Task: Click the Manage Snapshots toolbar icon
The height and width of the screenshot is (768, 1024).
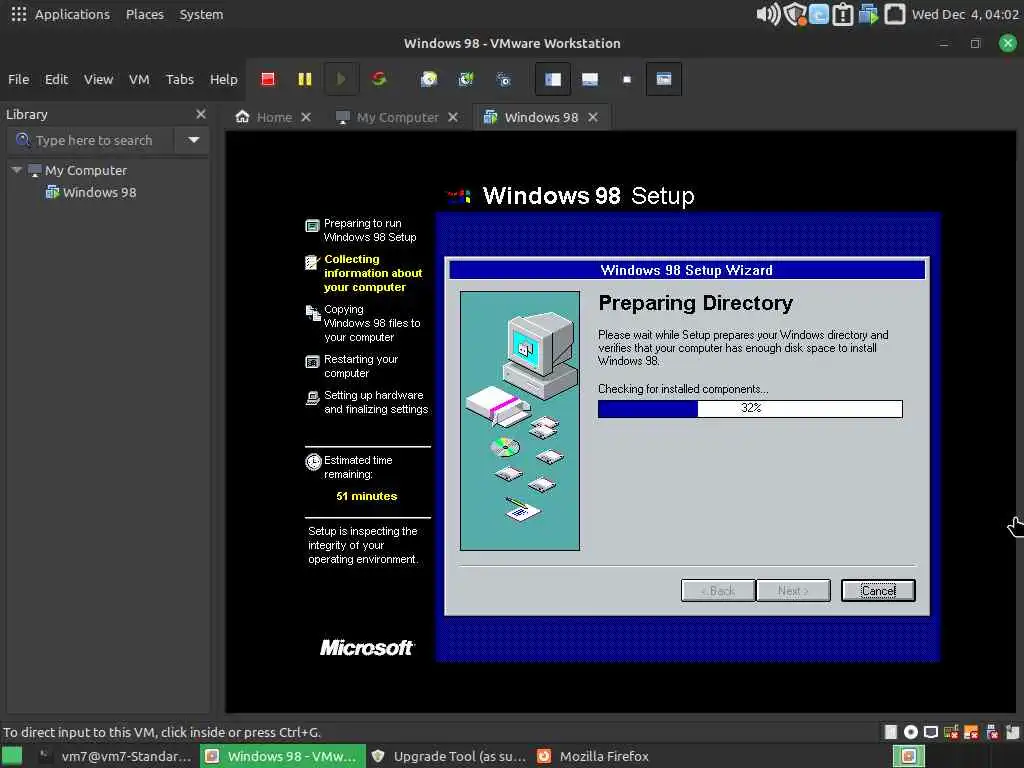Action: [503, 79]
